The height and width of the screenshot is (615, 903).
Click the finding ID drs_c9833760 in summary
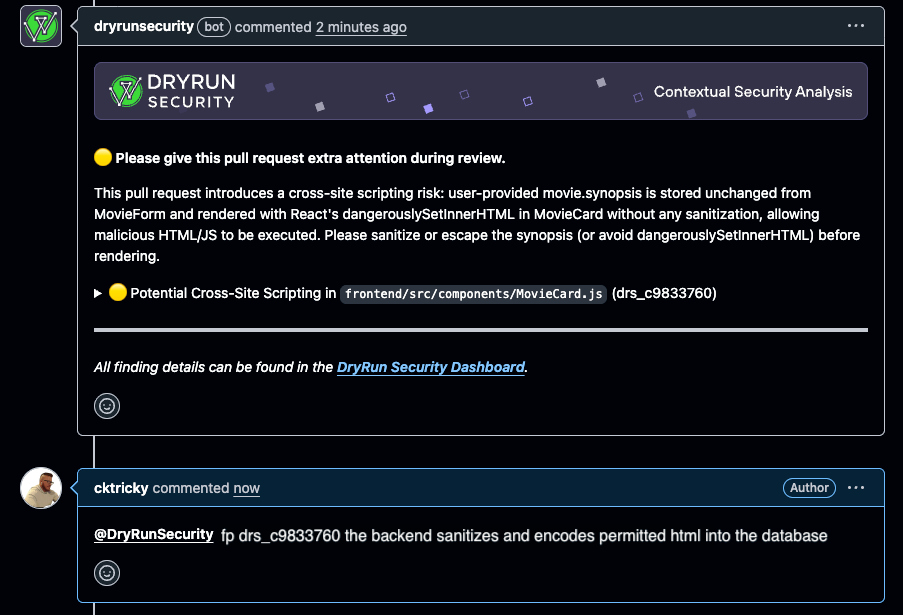pos(664,294)
